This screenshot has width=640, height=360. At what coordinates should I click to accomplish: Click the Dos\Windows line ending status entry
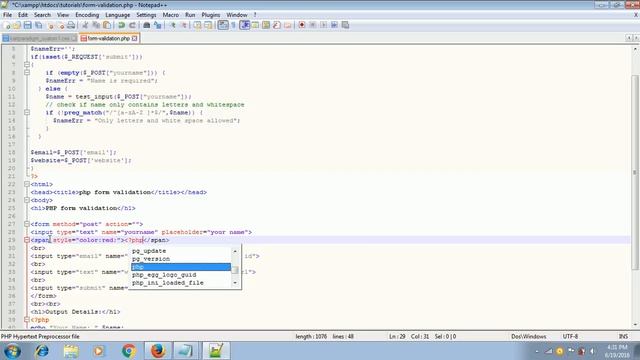(529, 336)
